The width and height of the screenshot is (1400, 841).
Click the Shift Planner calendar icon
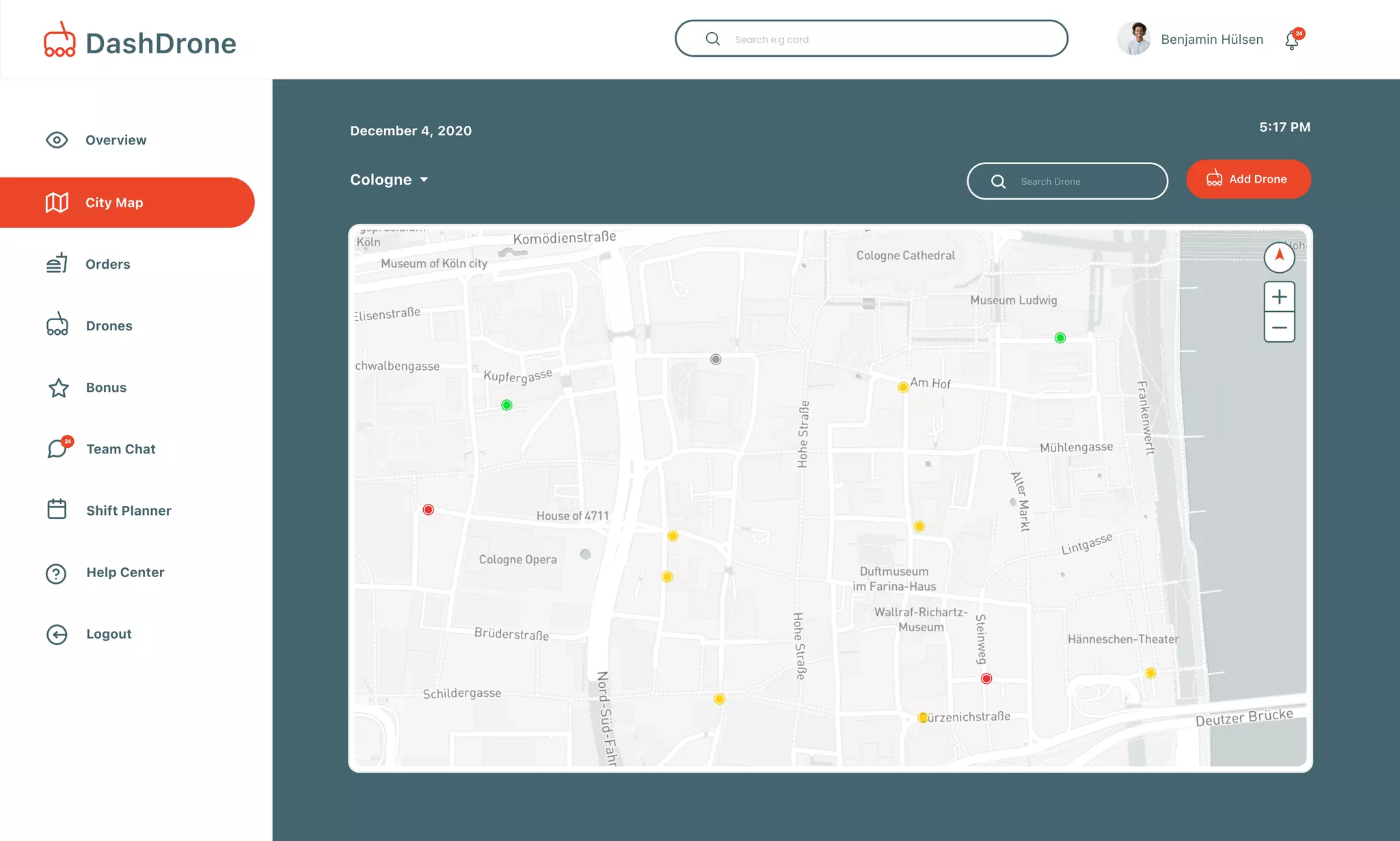click(57, 509)
